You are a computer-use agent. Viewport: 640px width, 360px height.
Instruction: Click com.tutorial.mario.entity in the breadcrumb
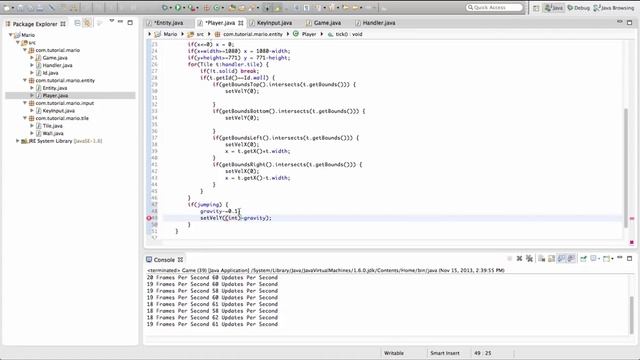(253, 34)
